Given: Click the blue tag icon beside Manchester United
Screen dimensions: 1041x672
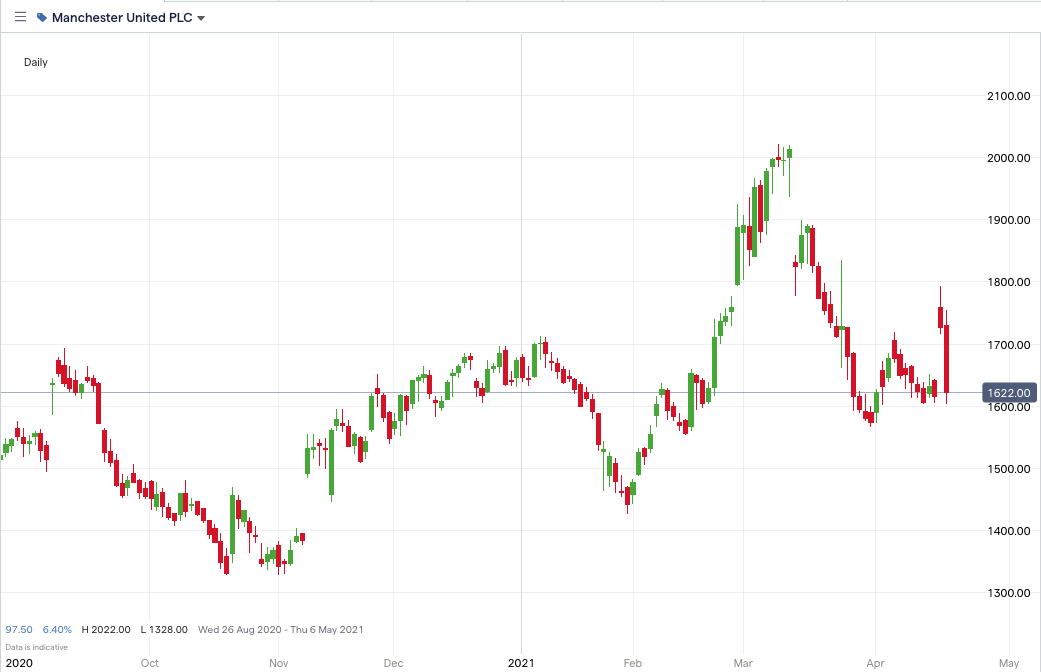Looking at the screenshot, I should 42,18.
